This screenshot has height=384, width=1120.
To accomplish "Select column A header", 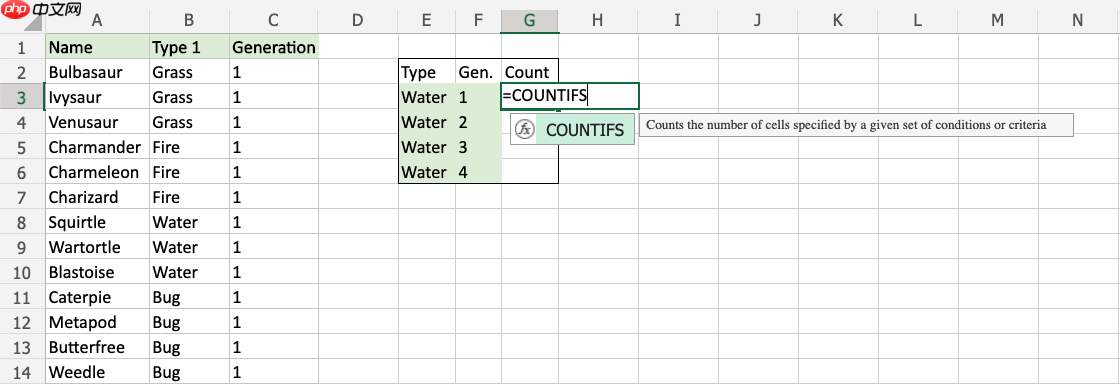I will coord(97,21).
